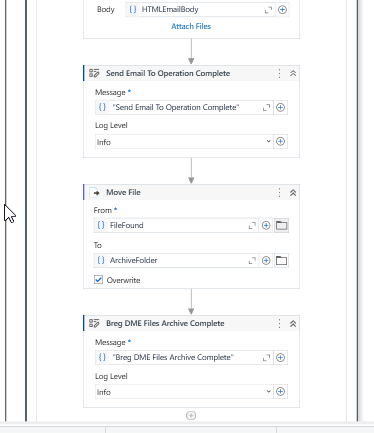Click plus icon beside Breg DME Log Level
The image size is (374, 433).
tap(280, 392)
